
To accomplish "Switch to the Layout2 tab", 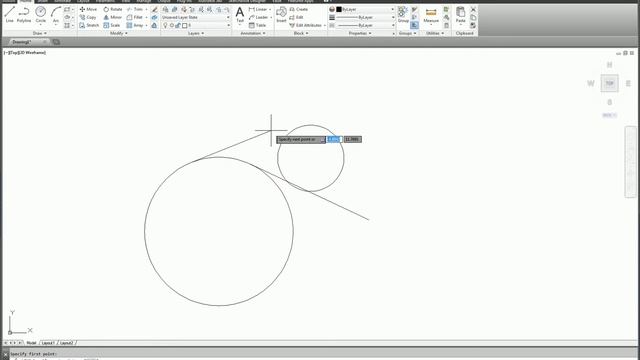I will point(67,343).
